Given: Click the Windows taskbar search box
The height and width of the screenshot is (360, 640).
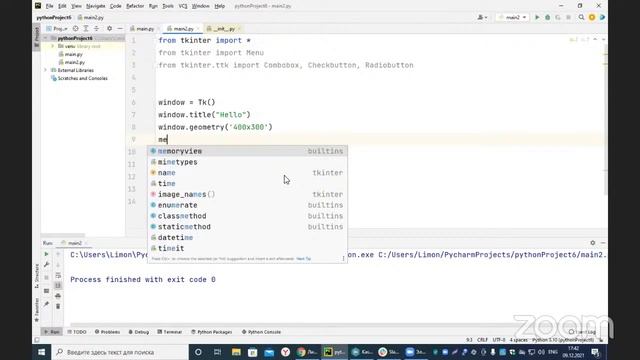Looking at the screenshot, I should (x=120, y=352).
